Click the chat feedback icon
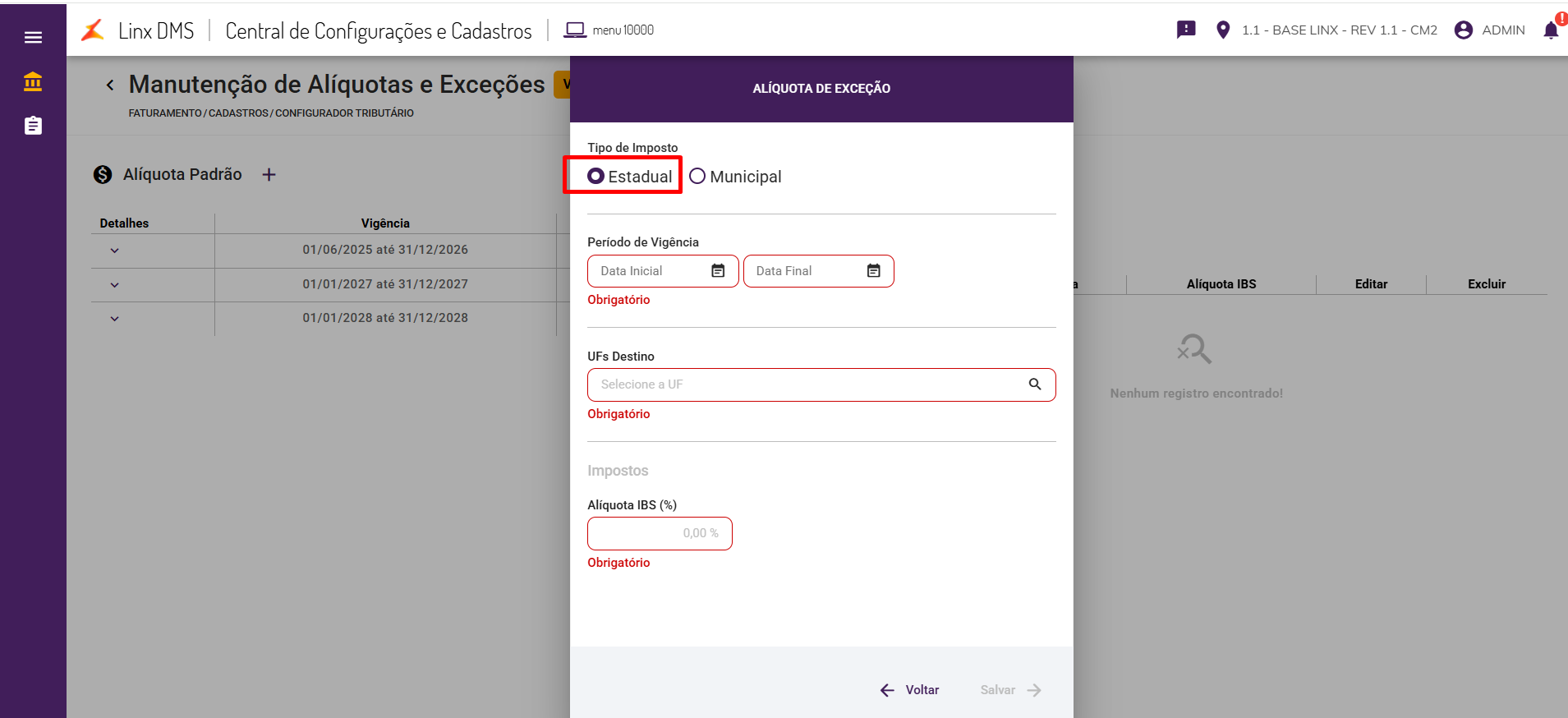Image resolution: width=1568 pixels, height=718 pixels. tap(1186, 30)
